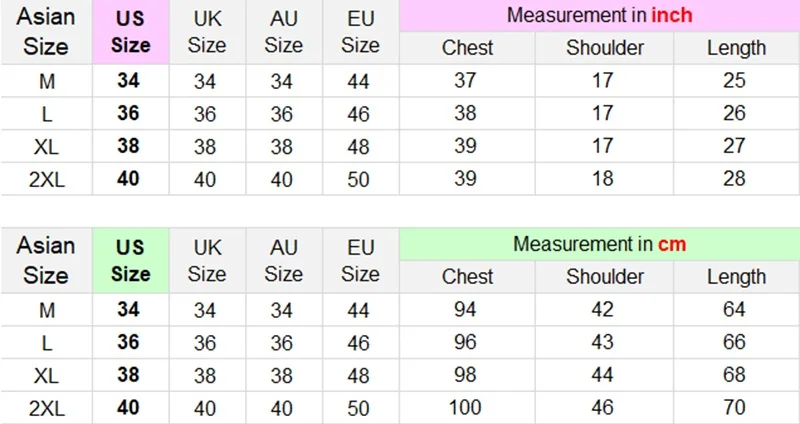Click Chest column header in inch table

click(466, 48)
